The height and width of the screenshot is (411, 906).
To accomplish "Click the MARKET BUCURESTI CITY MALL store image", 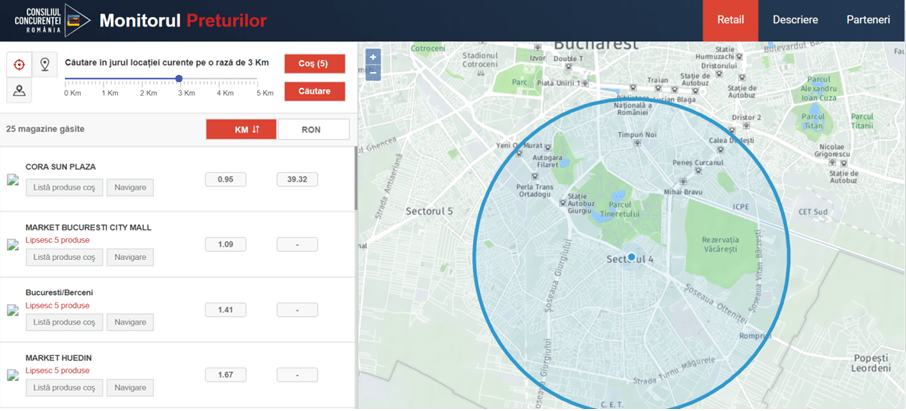I will point(13,245).
